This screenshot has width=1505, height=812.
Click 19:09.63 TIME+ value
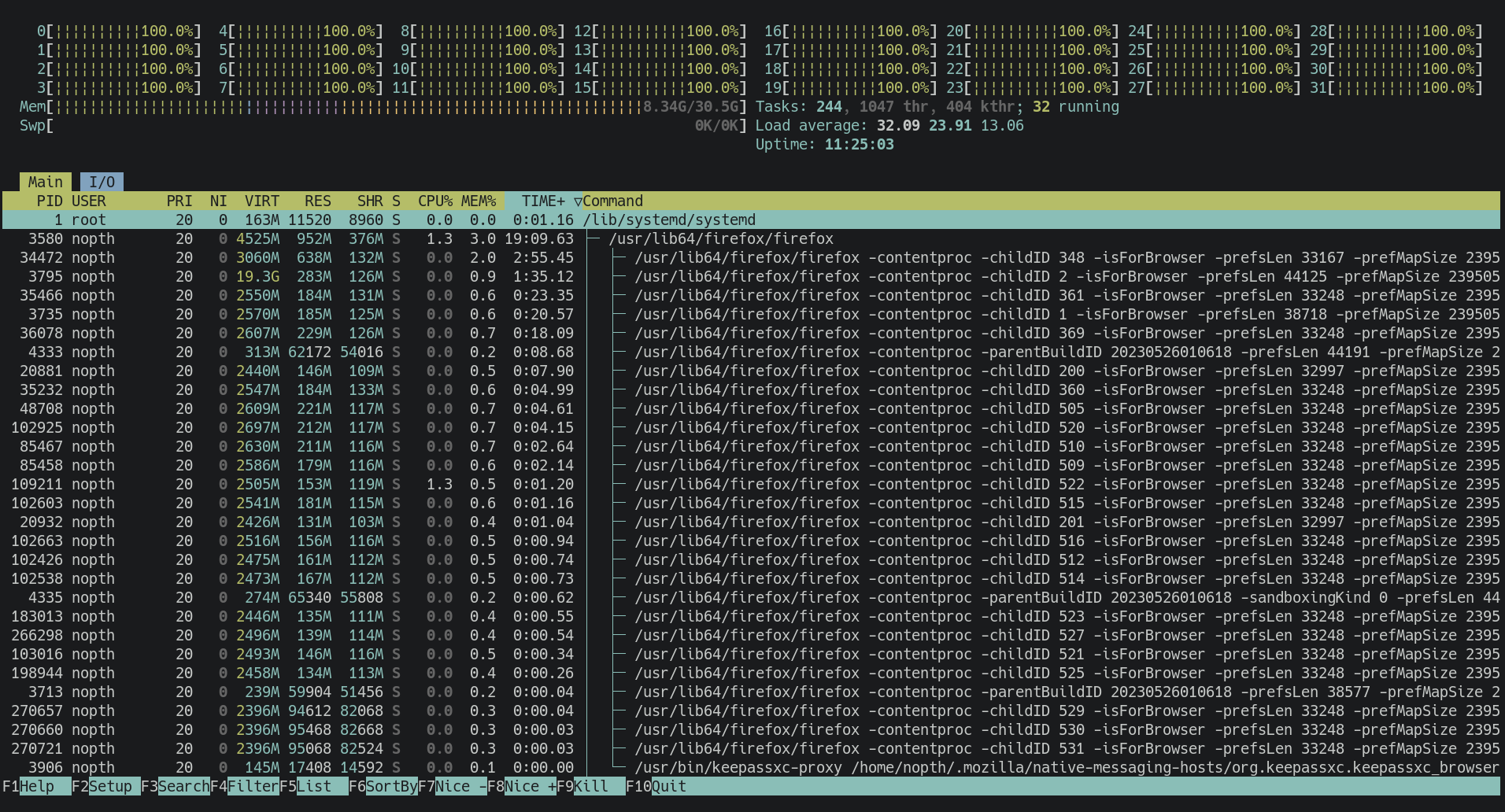tap(539, 238)
